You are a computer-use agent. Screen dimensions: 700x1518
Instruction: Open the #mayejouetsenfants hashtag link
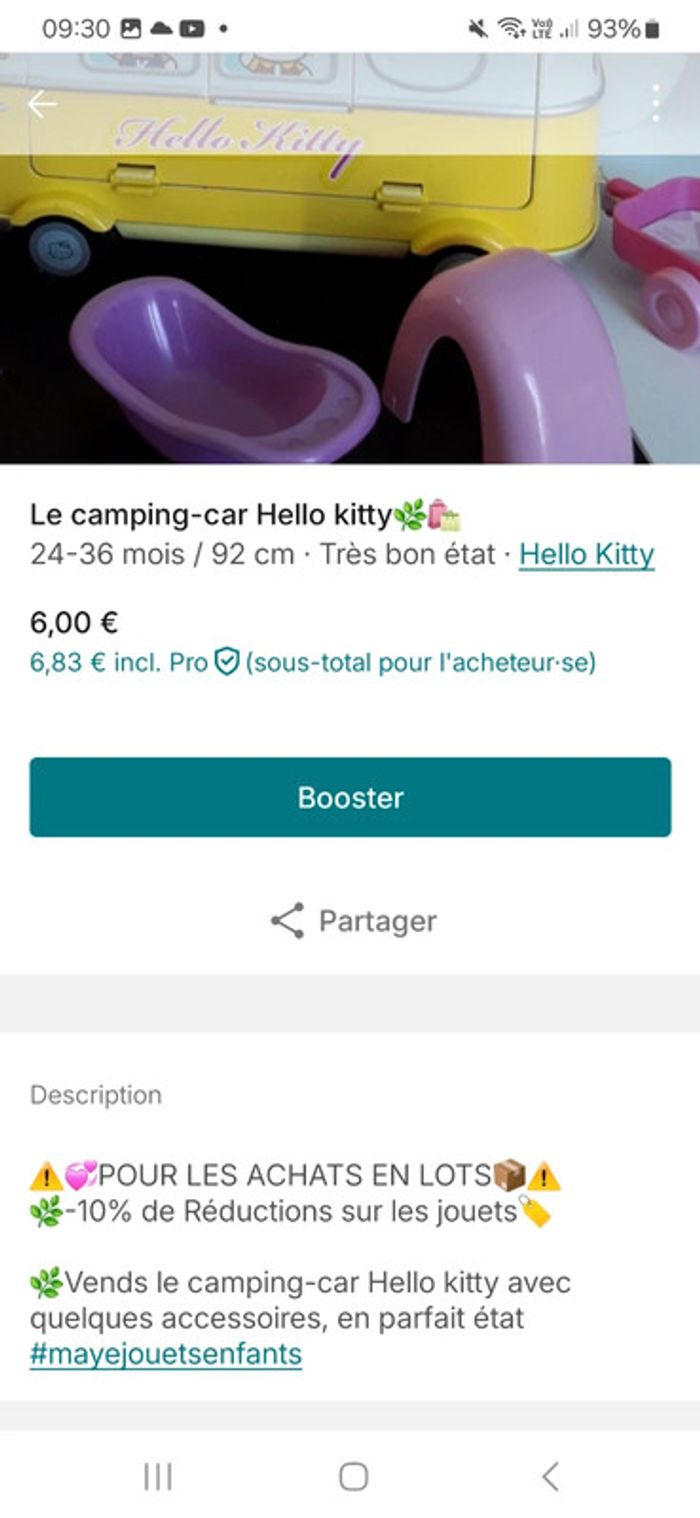(166, 1354)
